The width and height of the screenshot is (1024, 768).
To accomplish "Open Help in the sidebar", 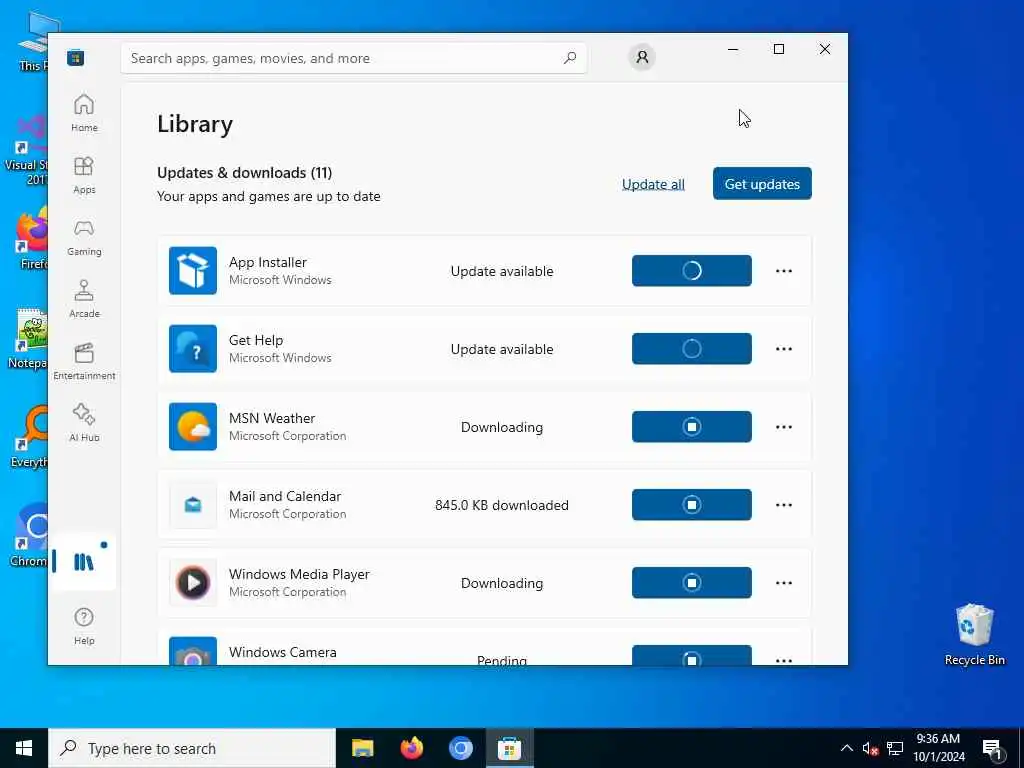I will pos(84,626).
